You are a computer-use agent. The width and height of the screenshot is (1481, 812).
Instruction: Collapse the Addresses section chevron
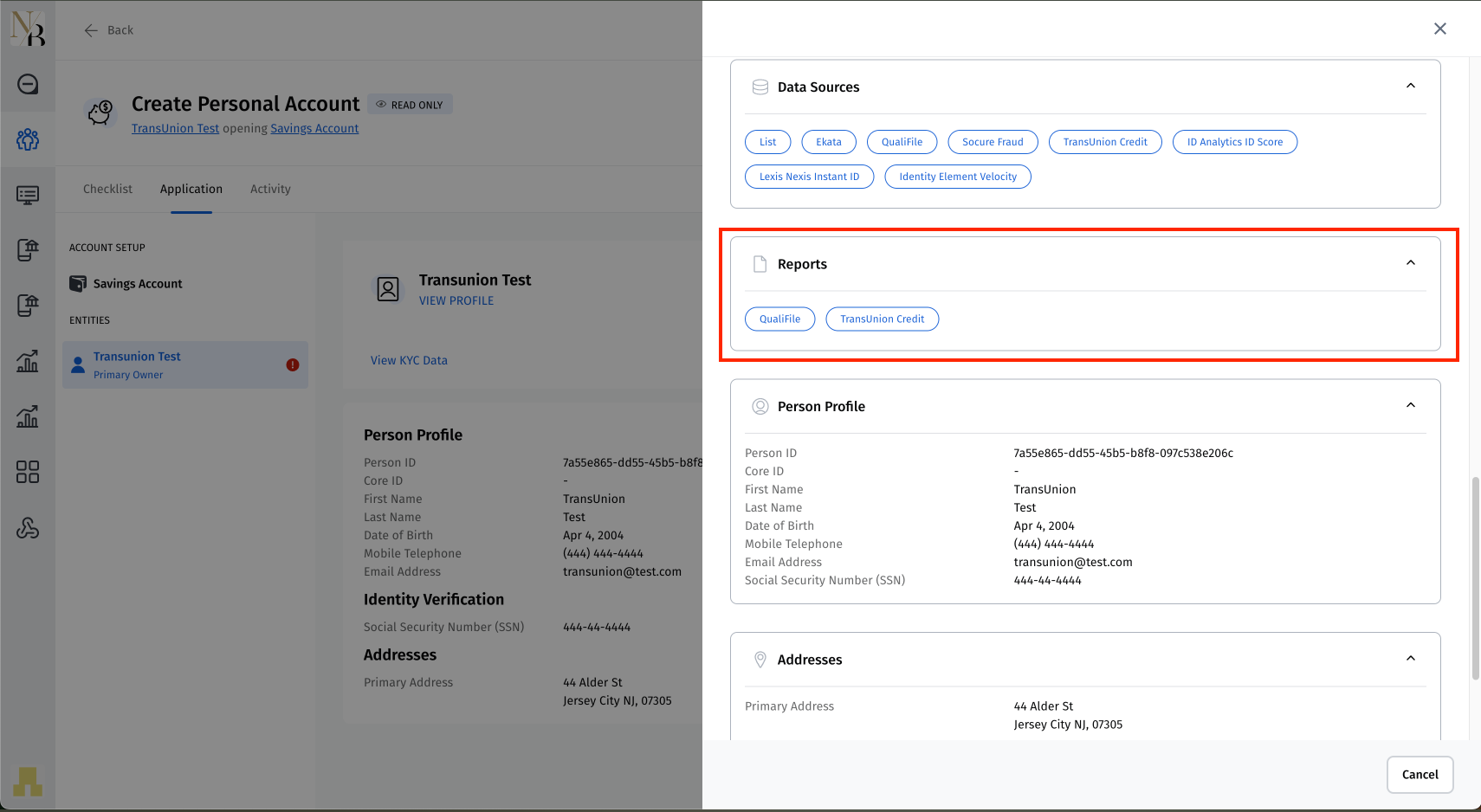[x=1410, y=659]
